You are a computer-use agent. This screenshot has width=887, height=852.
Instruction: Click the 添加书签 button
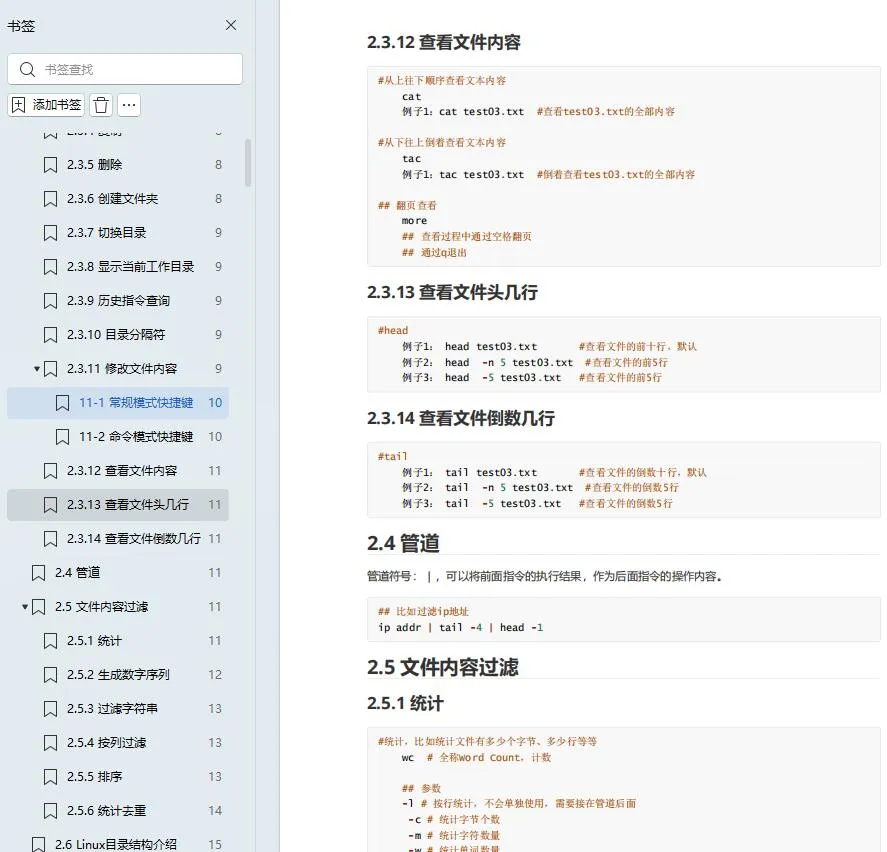pos(46,105)
